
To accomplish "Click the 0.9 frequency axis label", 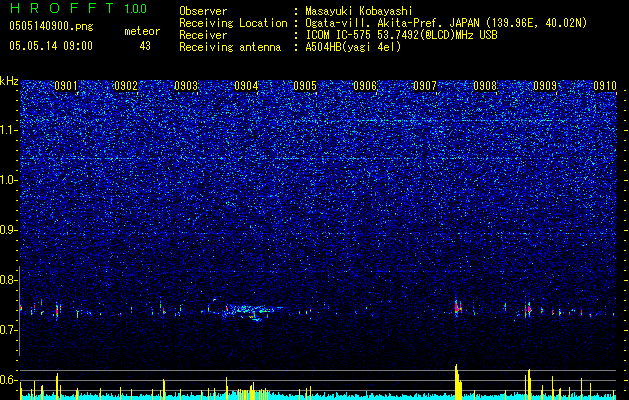I will point(9,230).
